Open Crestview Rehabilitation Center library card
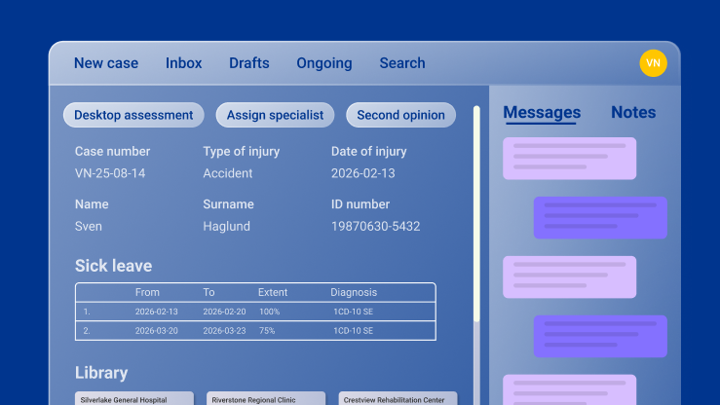This screenshot has width=720, height=405. tap(397, 398)
